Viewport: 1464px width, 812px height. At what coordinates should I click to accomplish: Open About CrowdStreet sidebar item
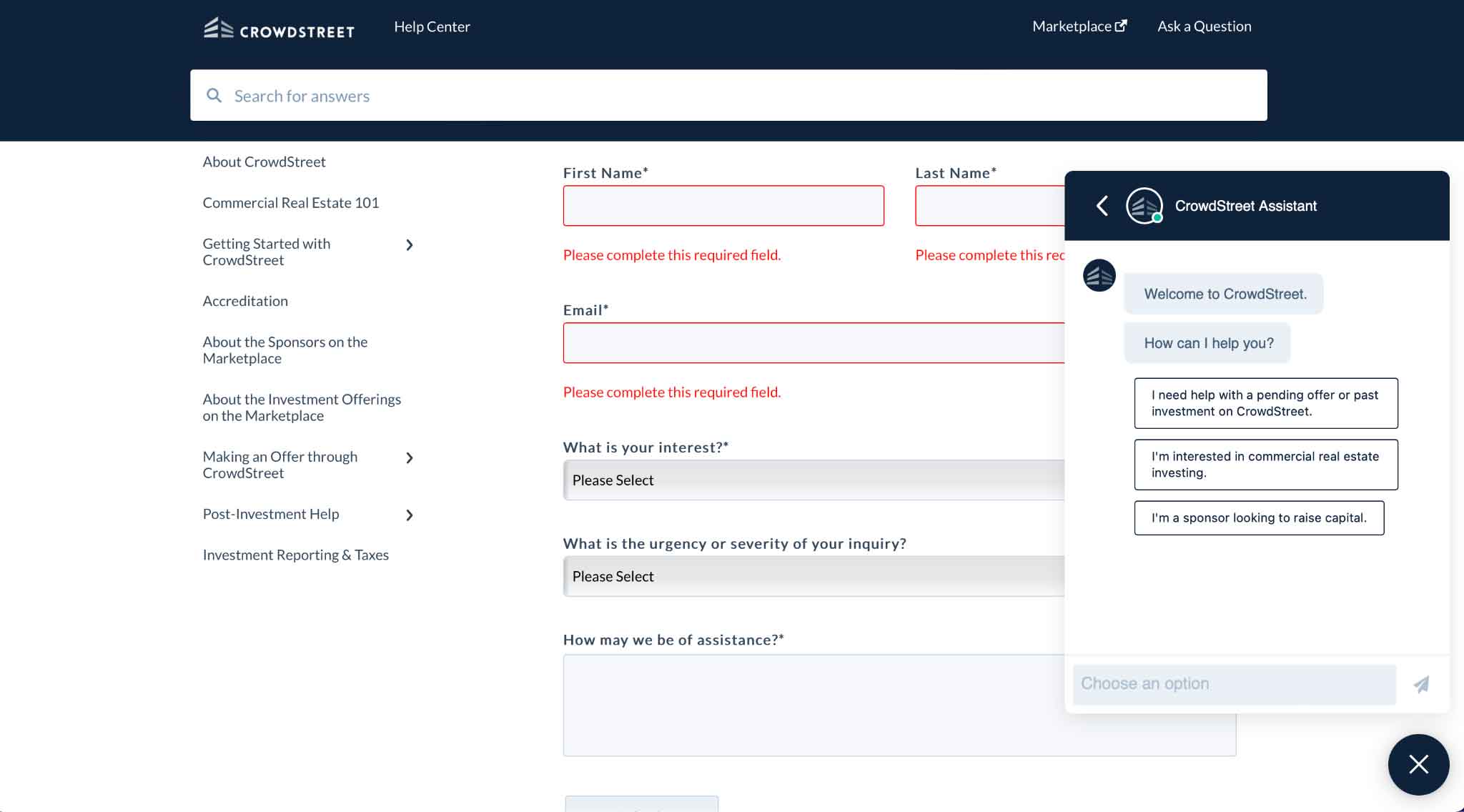click(264, 162)
